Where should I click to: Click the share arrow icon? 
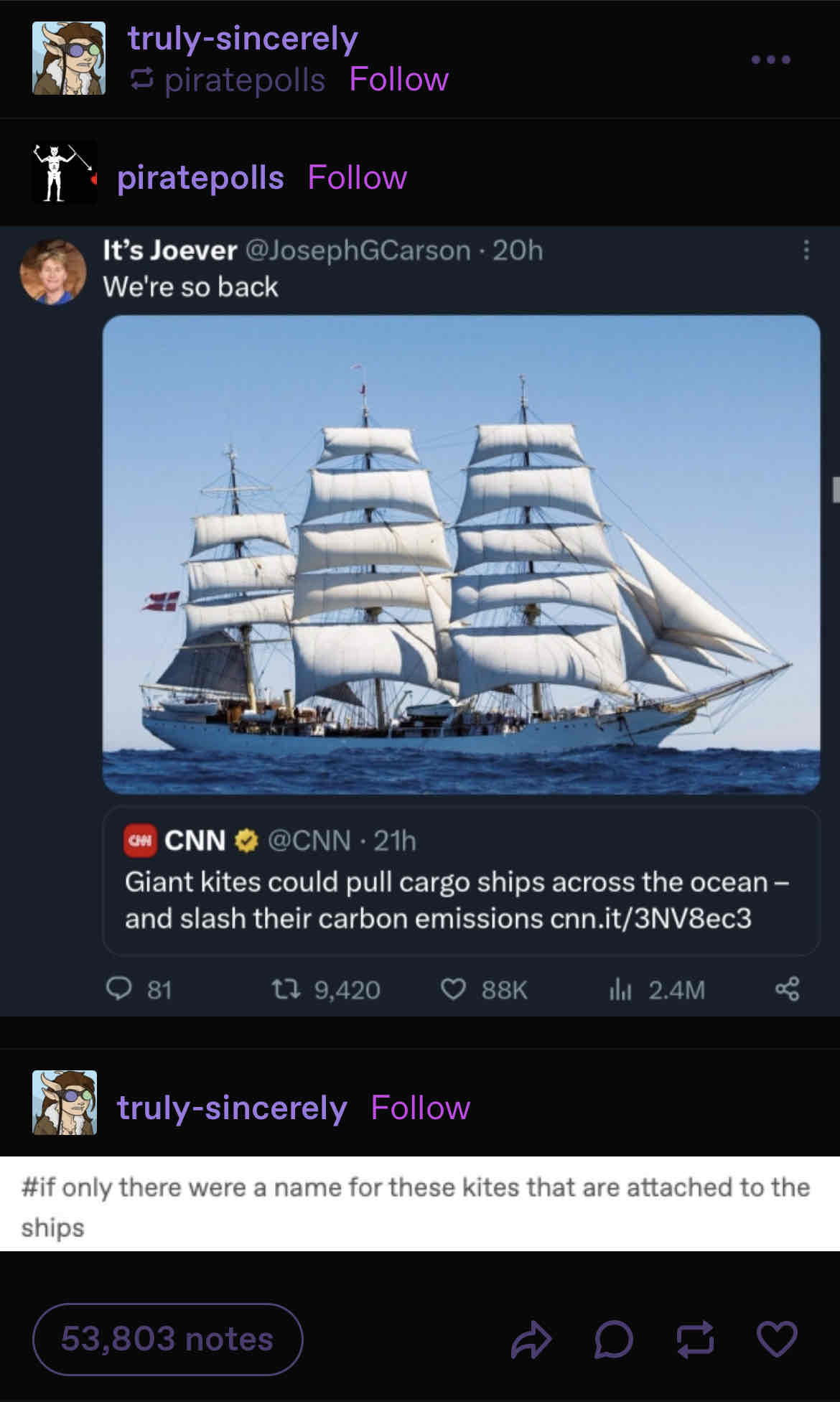(531, 1340)
